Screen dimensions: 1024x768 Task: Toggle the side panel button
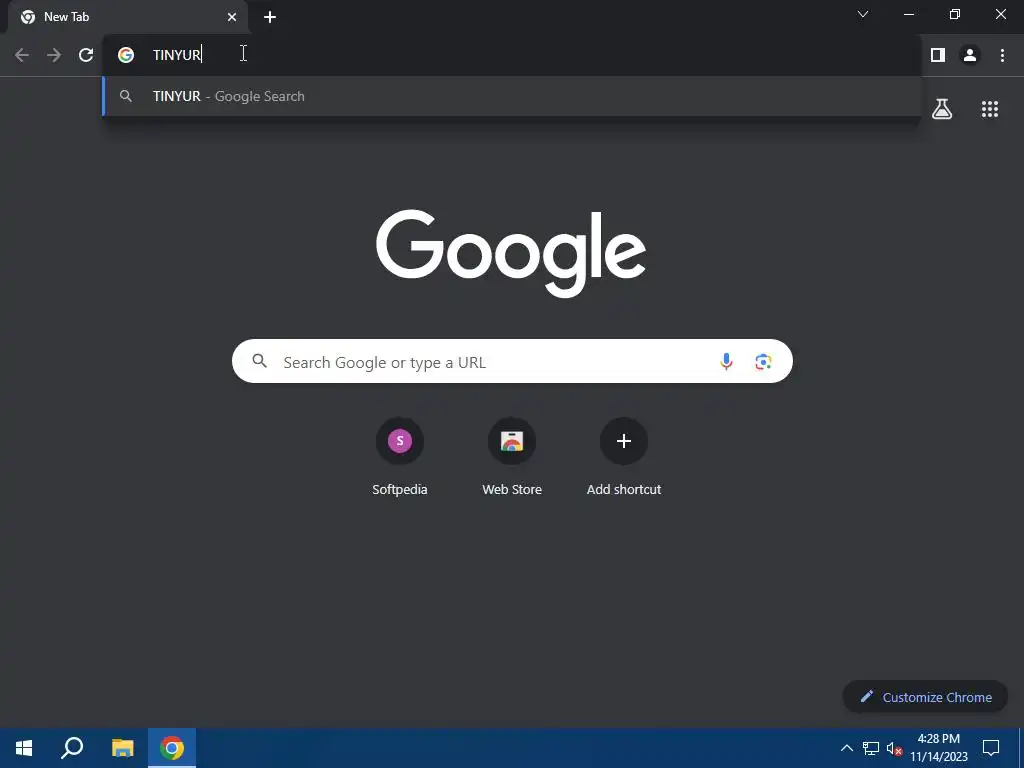(x=938, y=55)
